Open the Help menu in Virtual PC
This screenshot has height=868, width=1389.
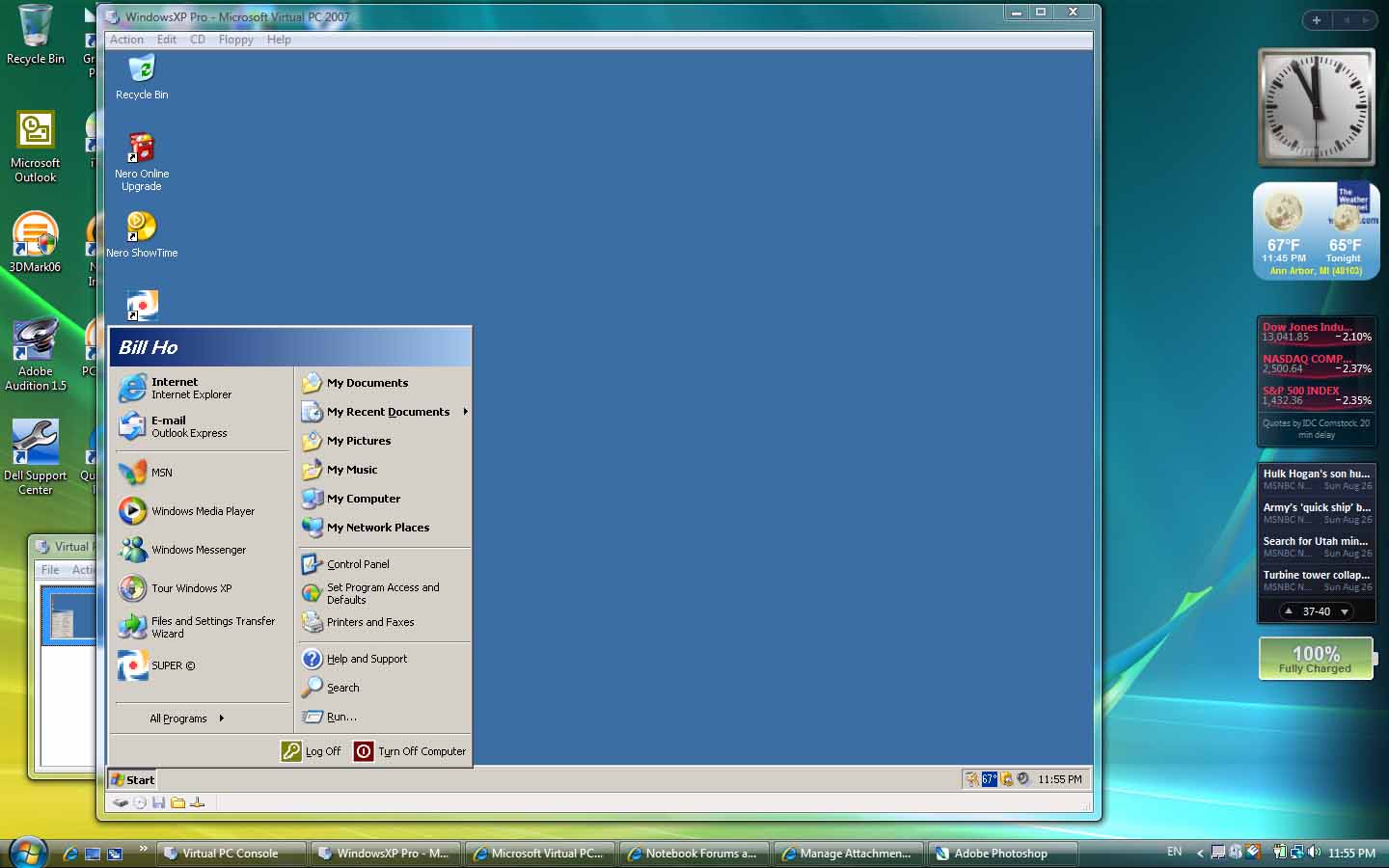click(279, 40)
